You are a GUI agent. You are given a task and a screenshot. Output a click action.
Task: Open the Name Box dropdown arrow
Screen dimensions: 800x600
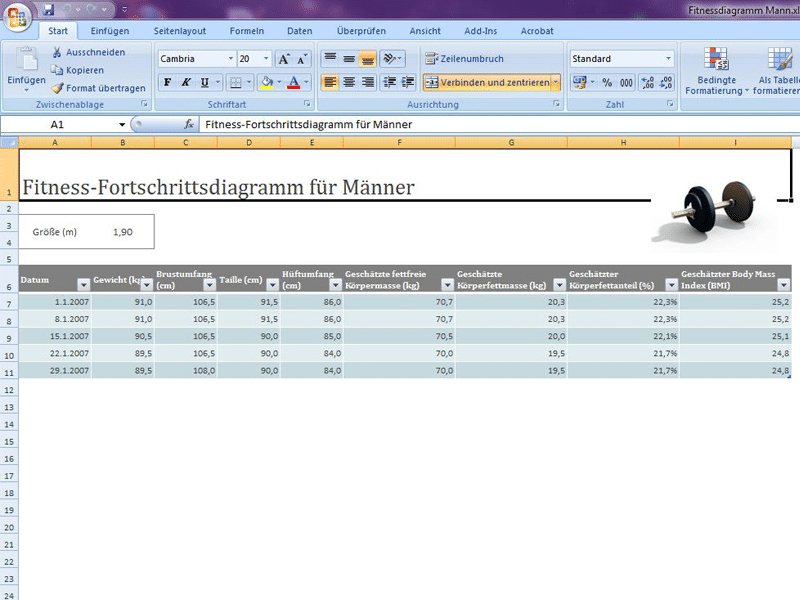tap(122, 124)
